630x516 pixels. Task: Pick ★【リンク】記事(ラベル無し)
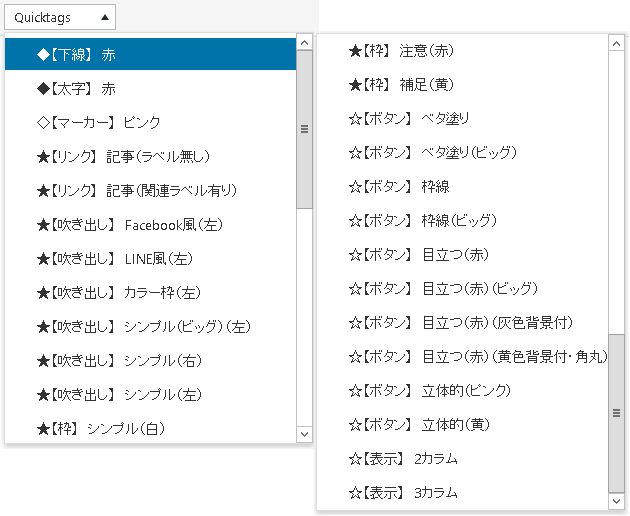point(151,156)
